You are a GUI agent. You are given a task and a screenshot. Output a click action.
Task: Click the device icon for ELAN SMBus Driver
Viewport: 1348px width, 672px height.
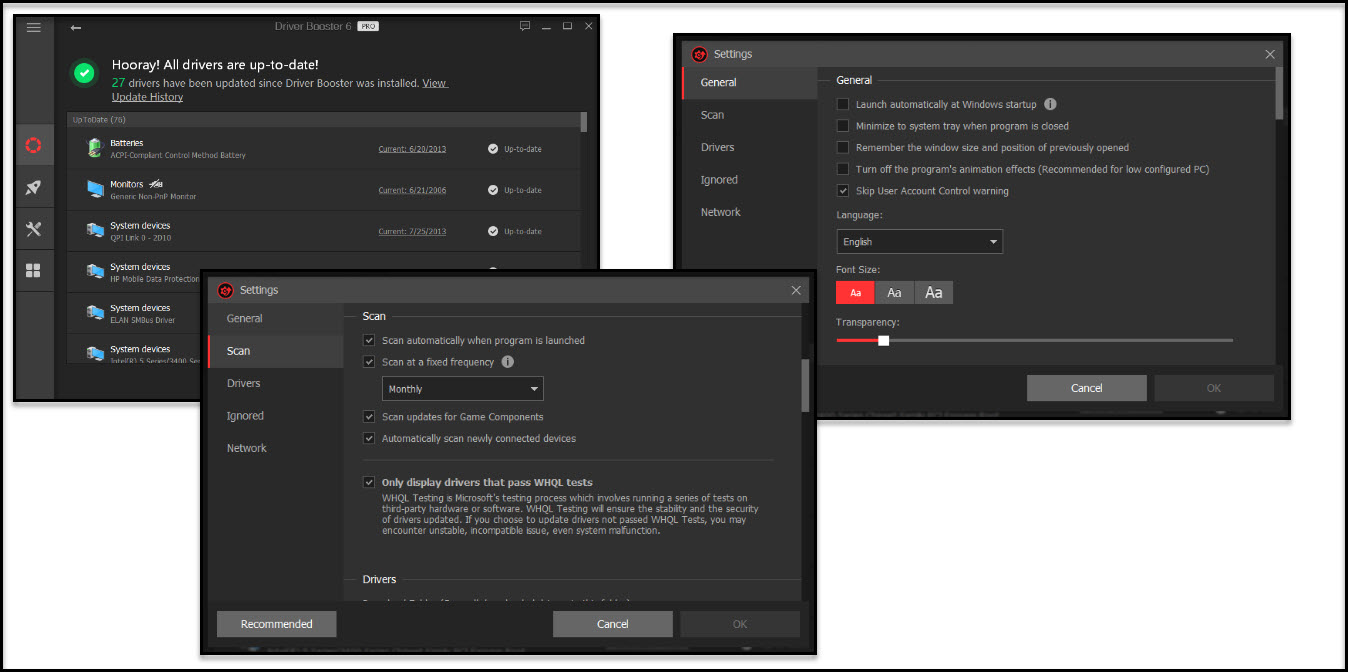point(95,312)
